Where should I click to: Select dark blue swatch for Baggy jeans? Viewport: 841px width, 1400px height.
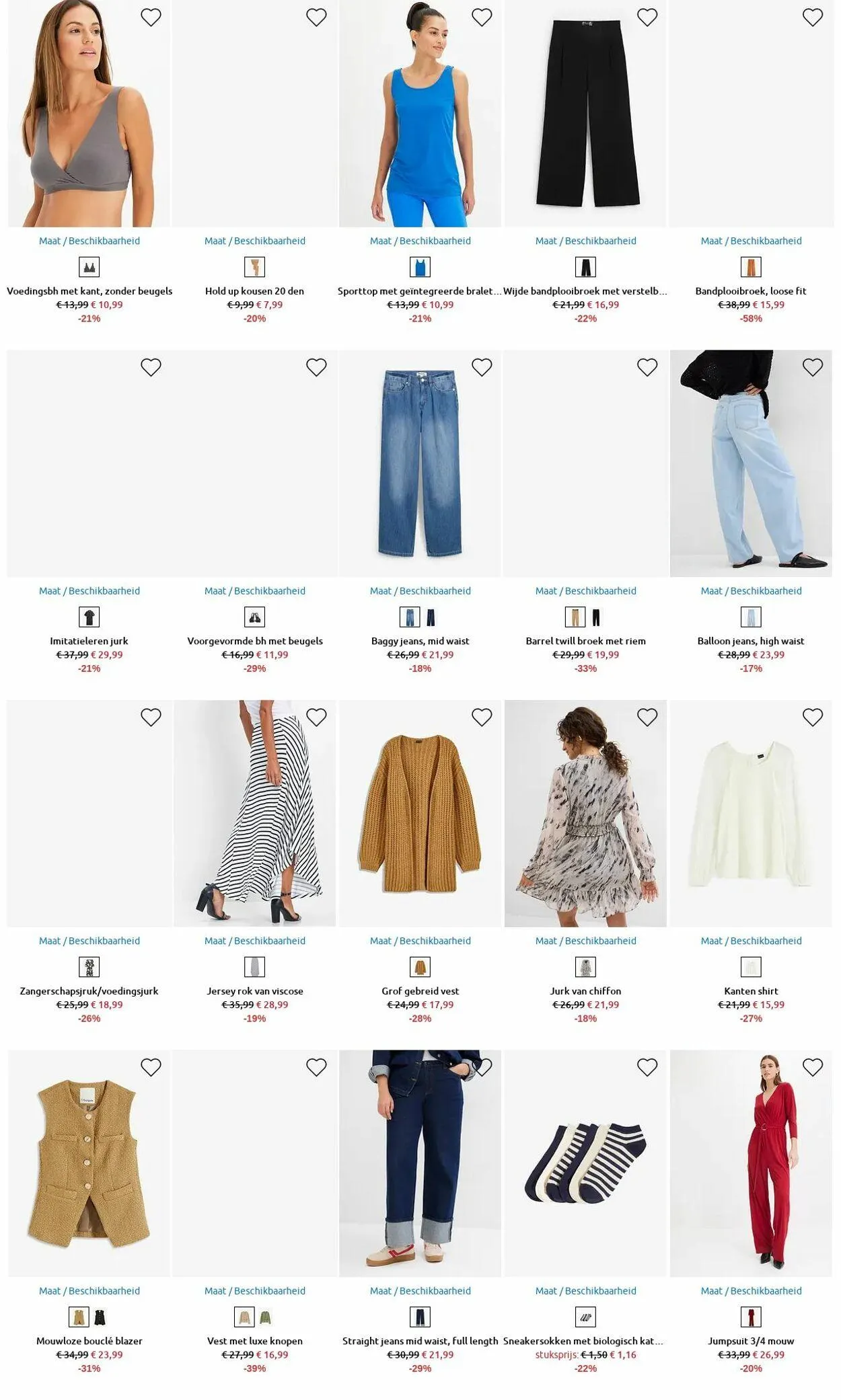click(431, 617)
